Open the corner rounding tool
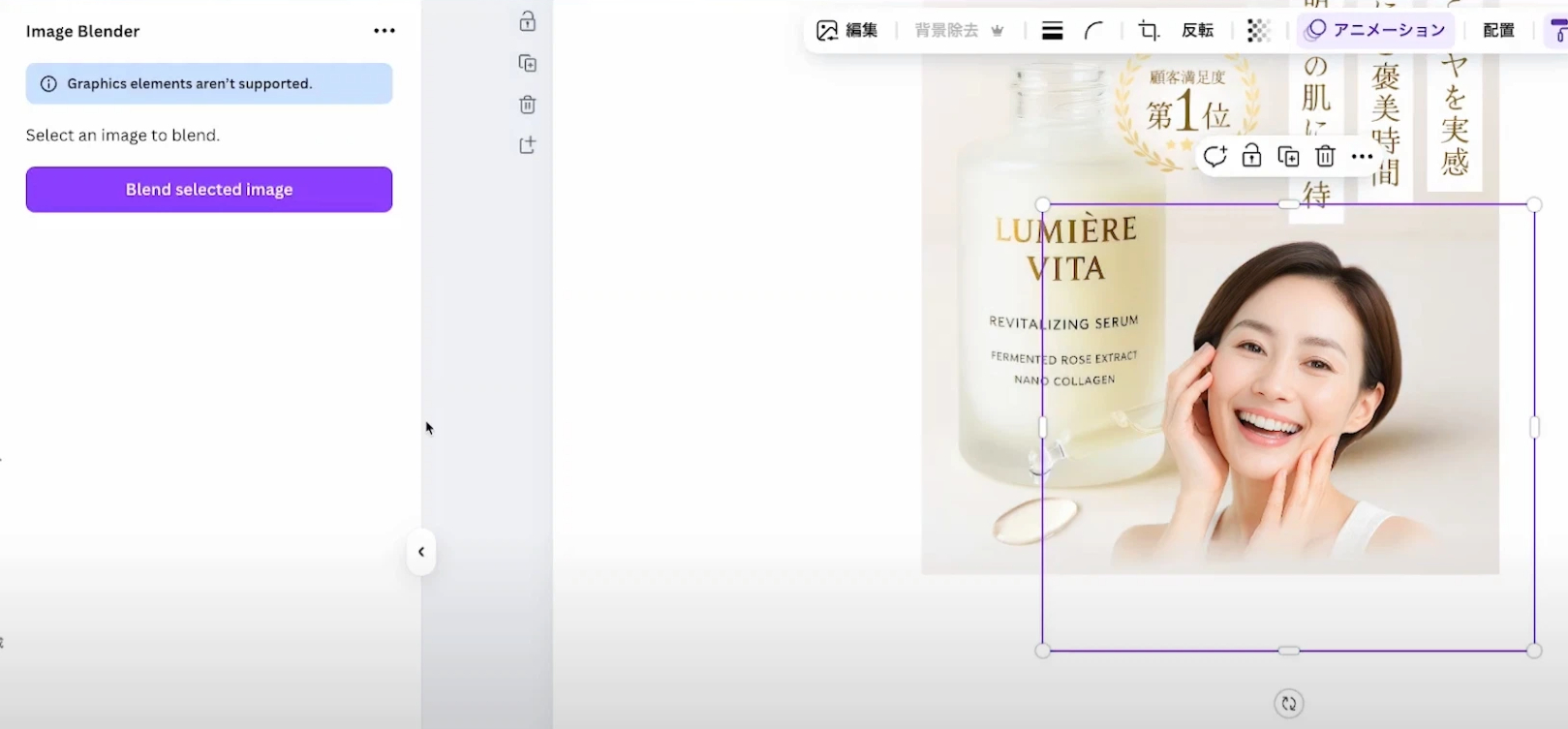The height and width of the screenshot is (729, 1568). coord(1093,31)
